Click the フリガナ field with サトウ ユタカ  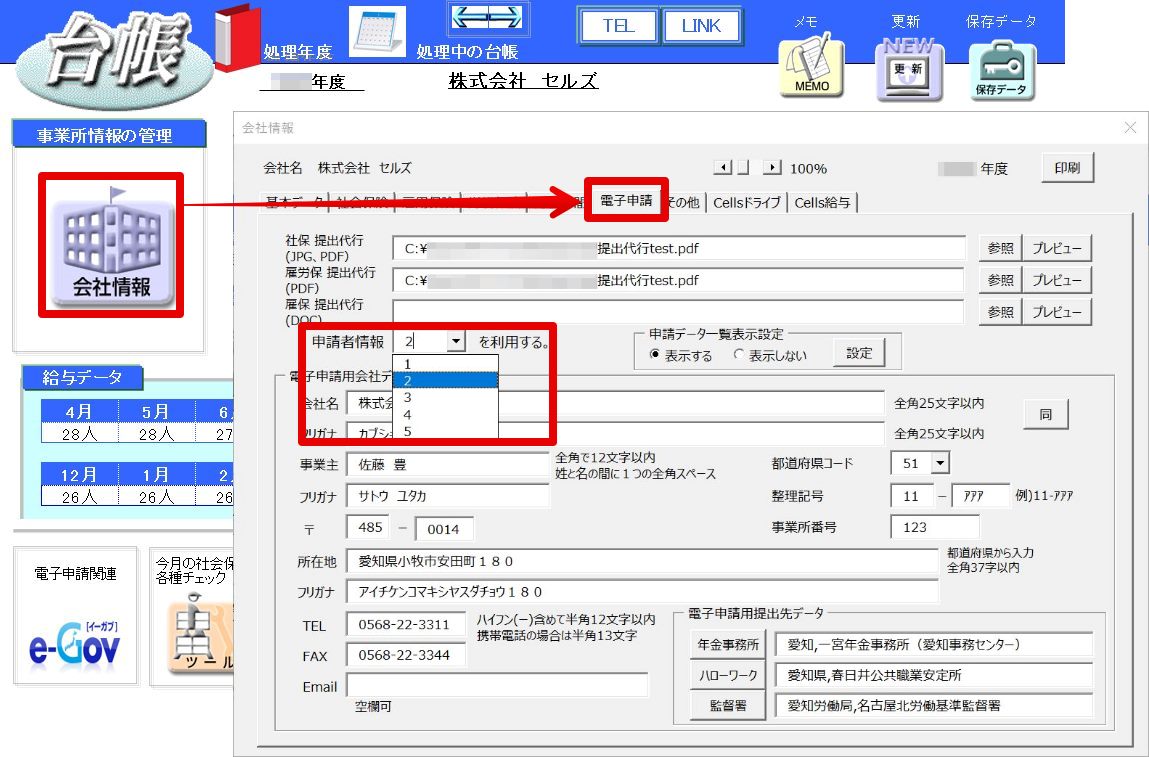point(448,496)
